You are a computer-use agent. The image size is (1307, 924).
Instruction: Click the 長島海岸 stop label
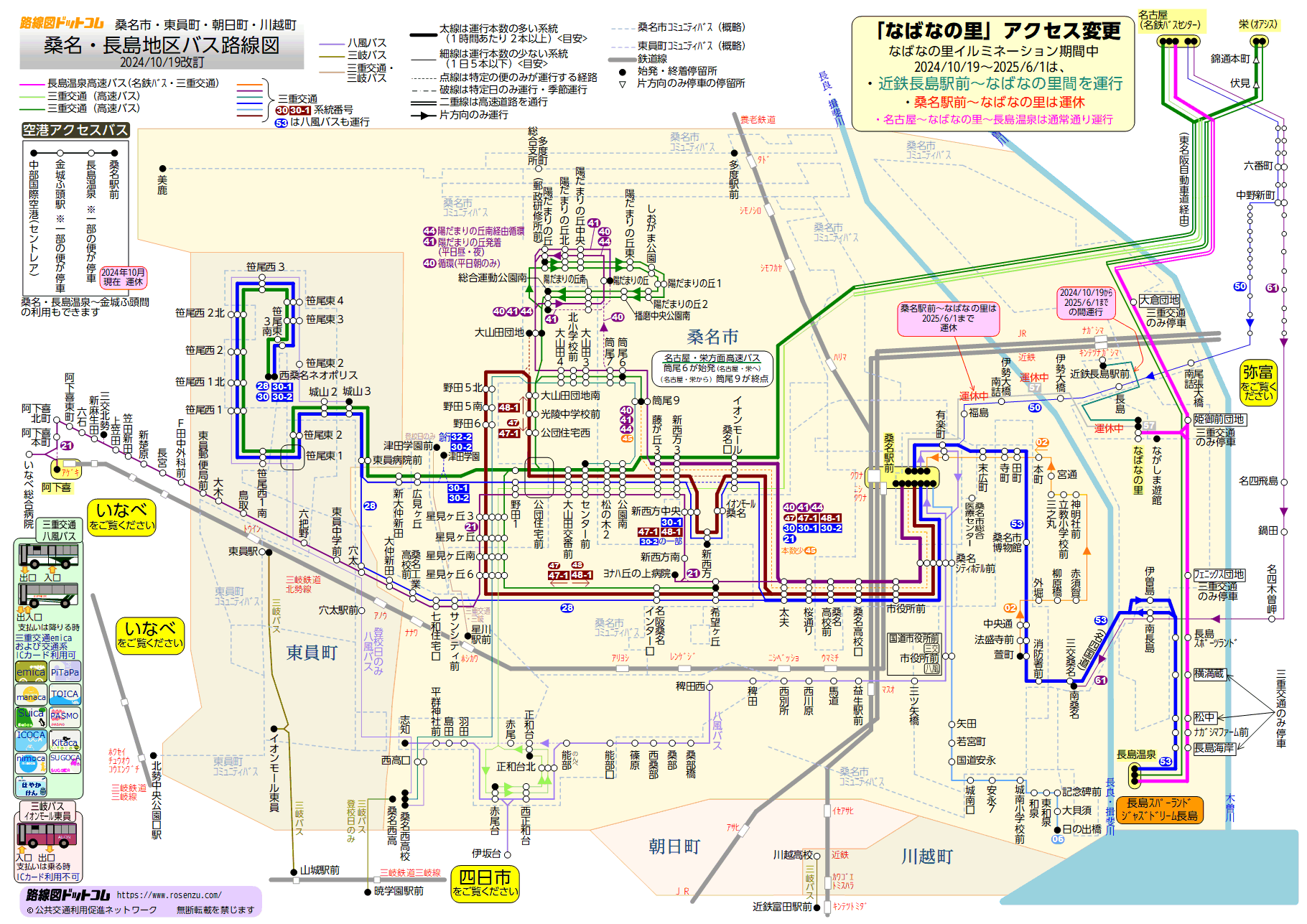click(x=1214, y=748)
